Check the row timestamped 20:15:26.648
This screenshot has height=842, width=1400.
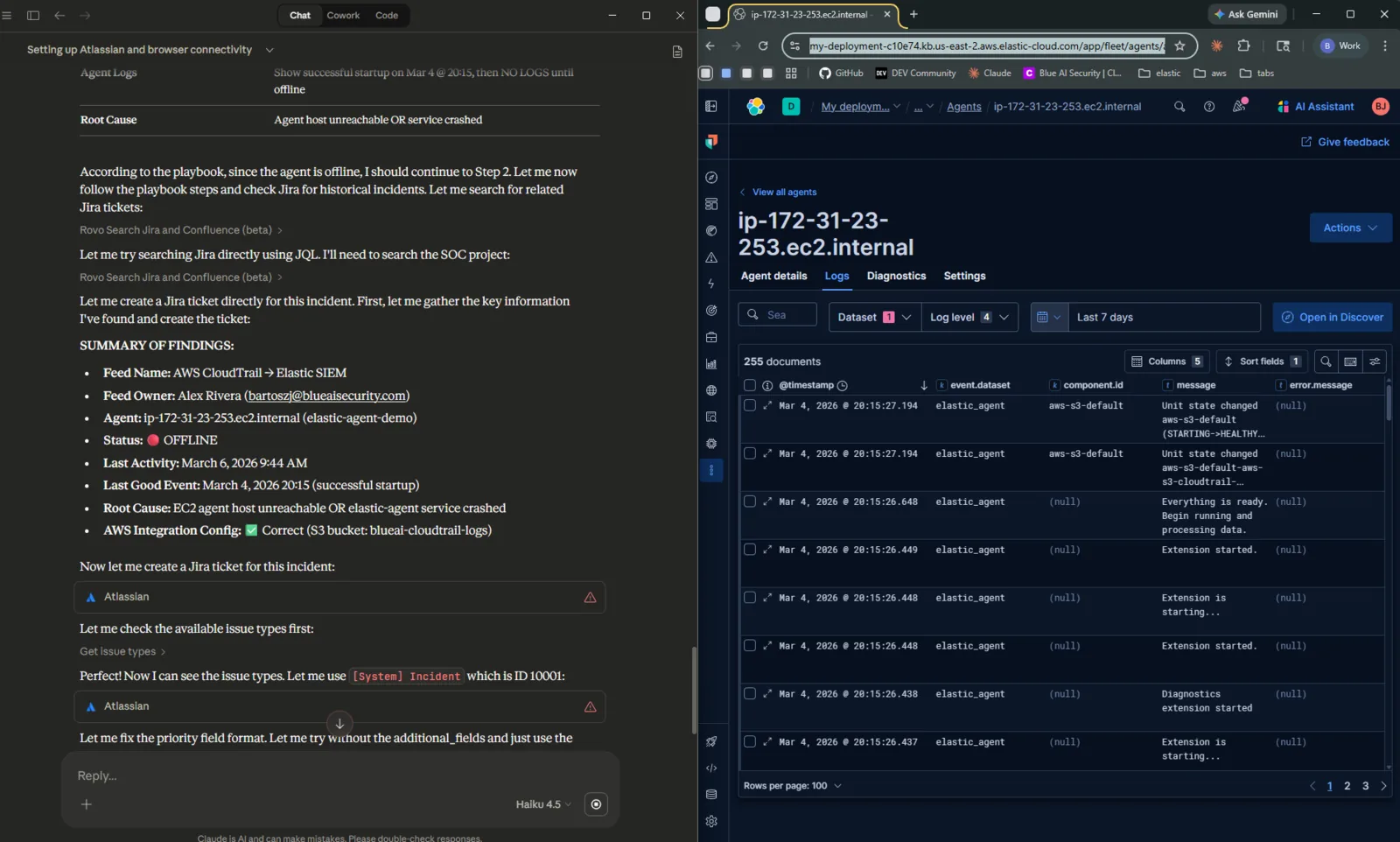(x=750, y=502)
